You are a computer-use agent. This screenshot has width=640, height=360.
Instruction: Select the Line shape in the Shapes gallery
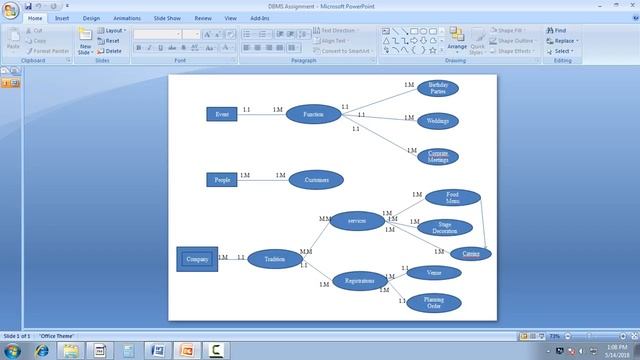click(395, 31)
